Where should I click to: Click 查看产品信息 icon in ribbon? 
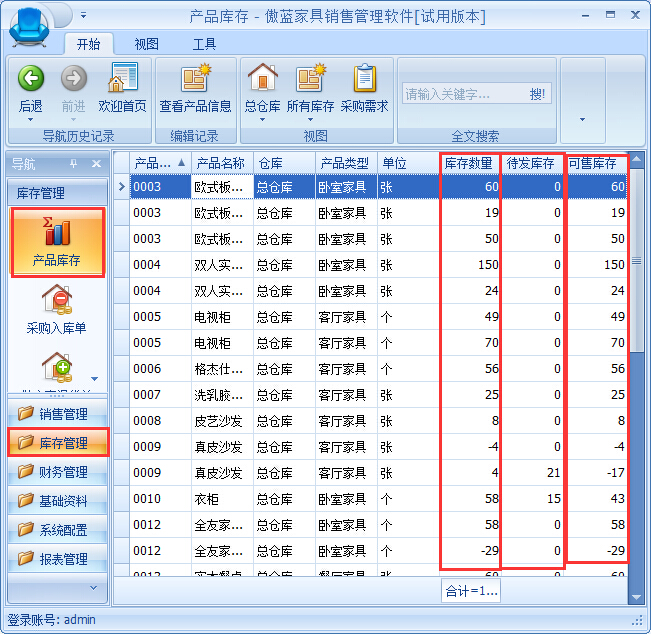pos(195,79)
